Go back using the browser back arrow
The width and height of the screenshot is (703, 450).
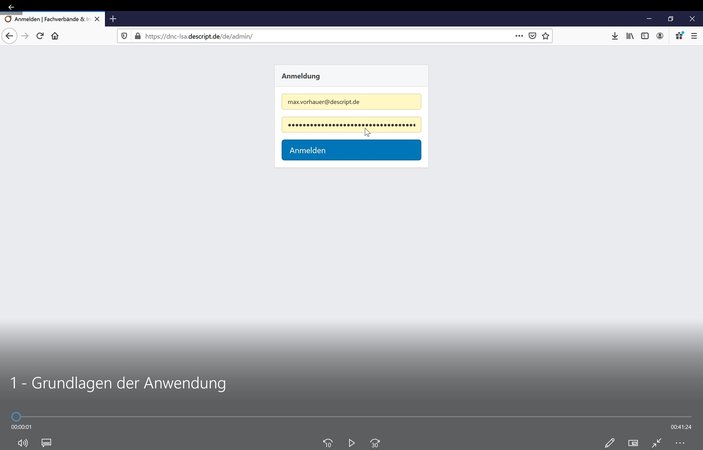(x=9, y=36)
